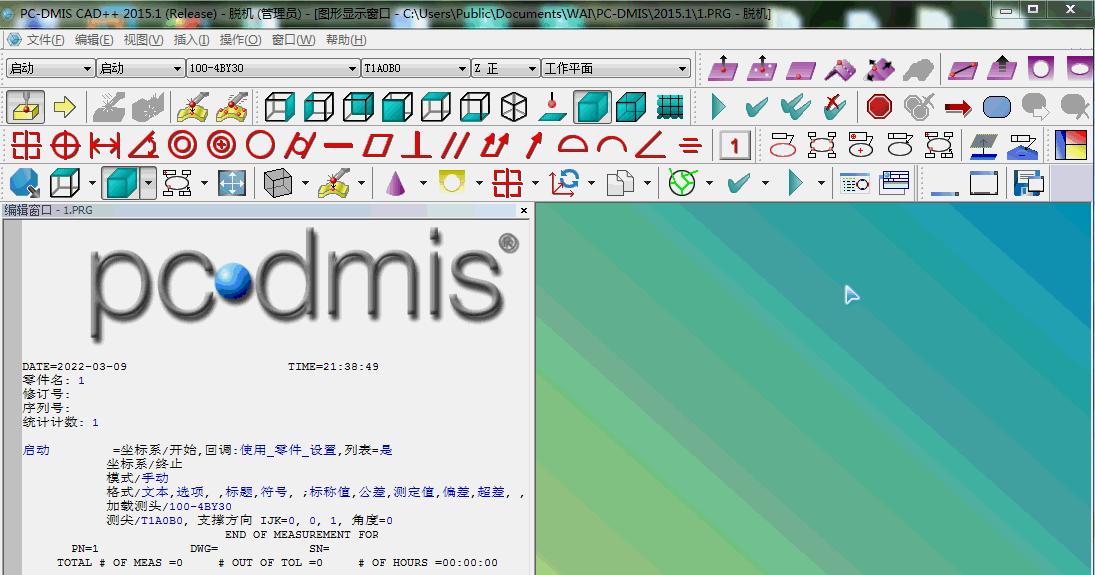Open the 编辑(E) menu

(x=94, y=40)
